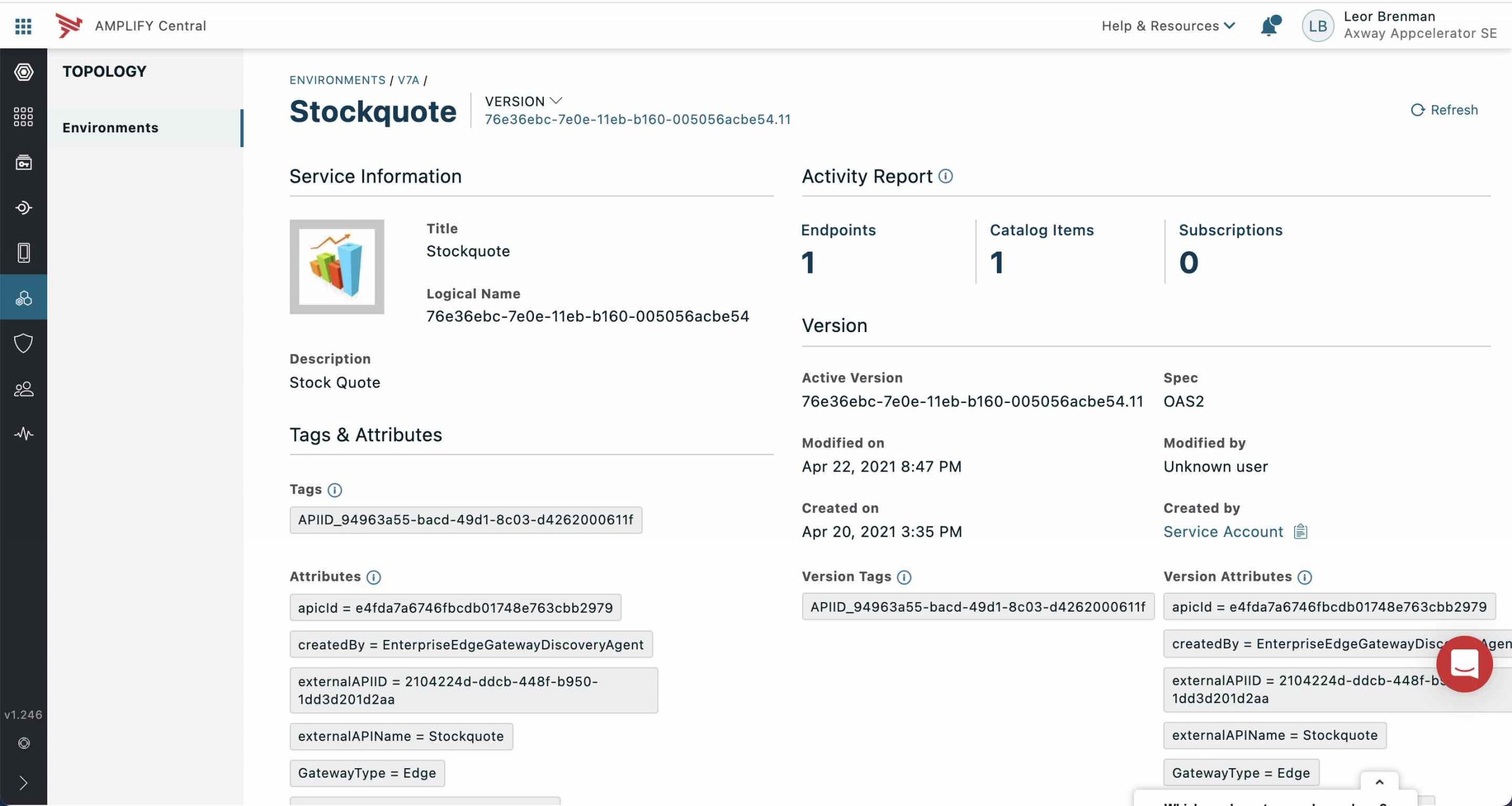1512x806 pixels.
Task: Open the red chat support bubble
Action: tap(1465, 664)
